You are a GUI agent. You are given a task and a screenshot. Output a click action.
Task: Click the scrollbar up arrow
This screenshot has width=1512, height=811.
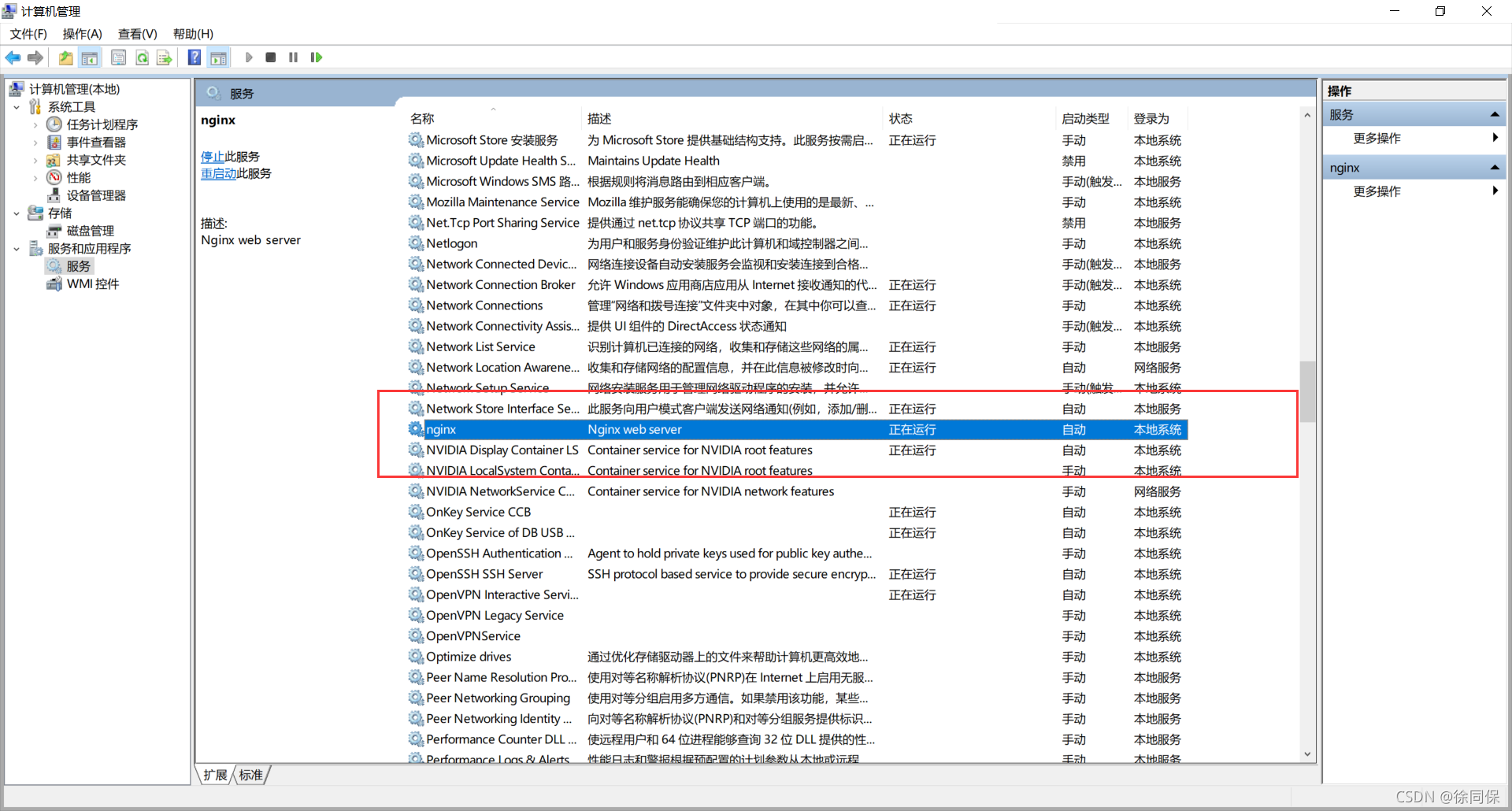coord(1307,115)
